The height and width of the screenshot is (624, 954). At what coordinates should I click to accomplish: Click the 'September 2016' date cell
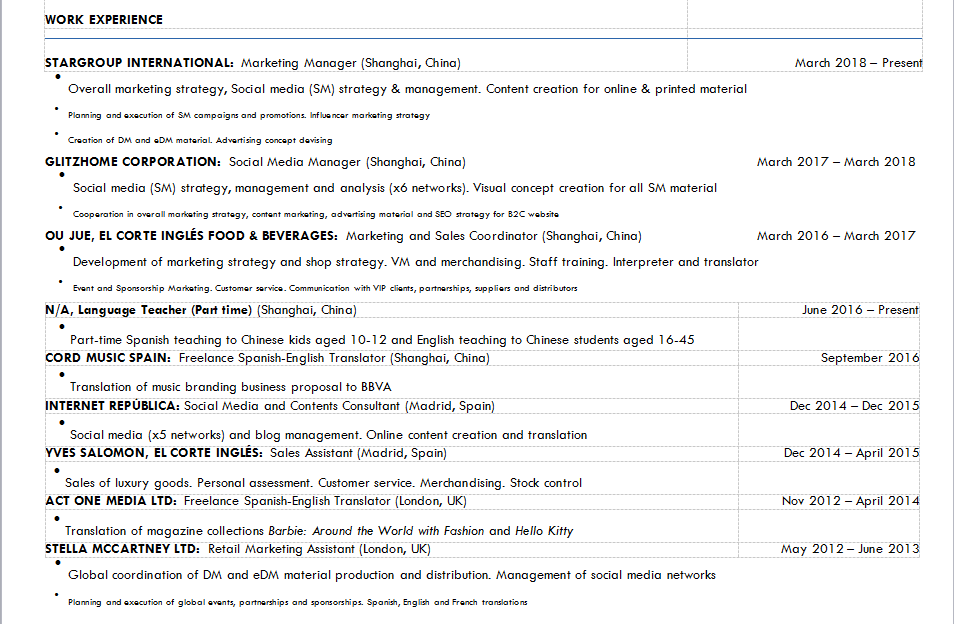(x=869, y=358)
